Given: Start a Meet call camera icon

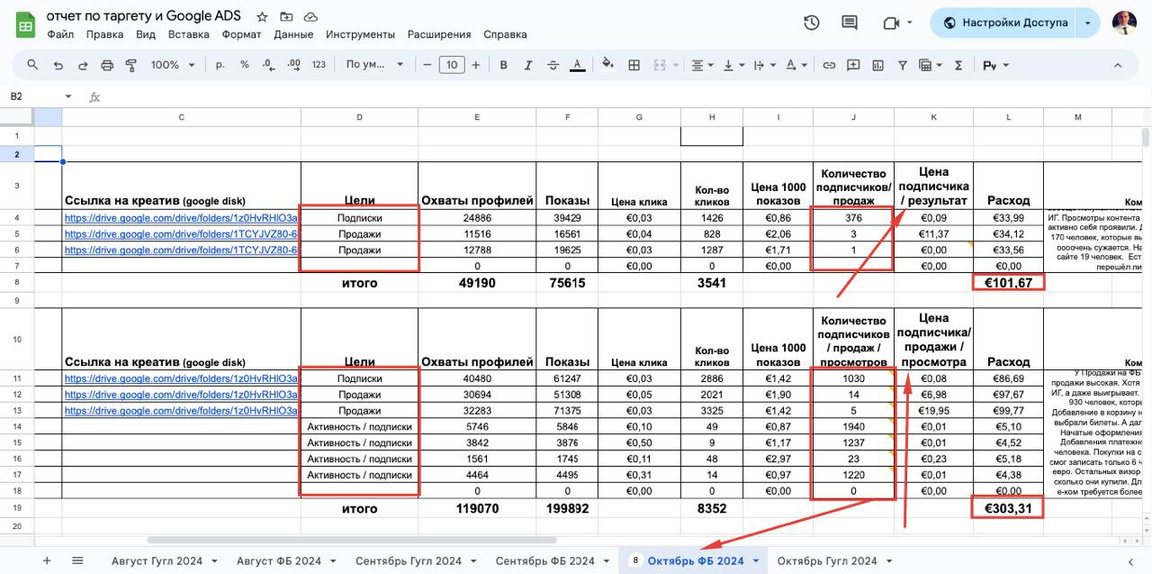Looking at the screenshot, I should click(x=891, y=23).
